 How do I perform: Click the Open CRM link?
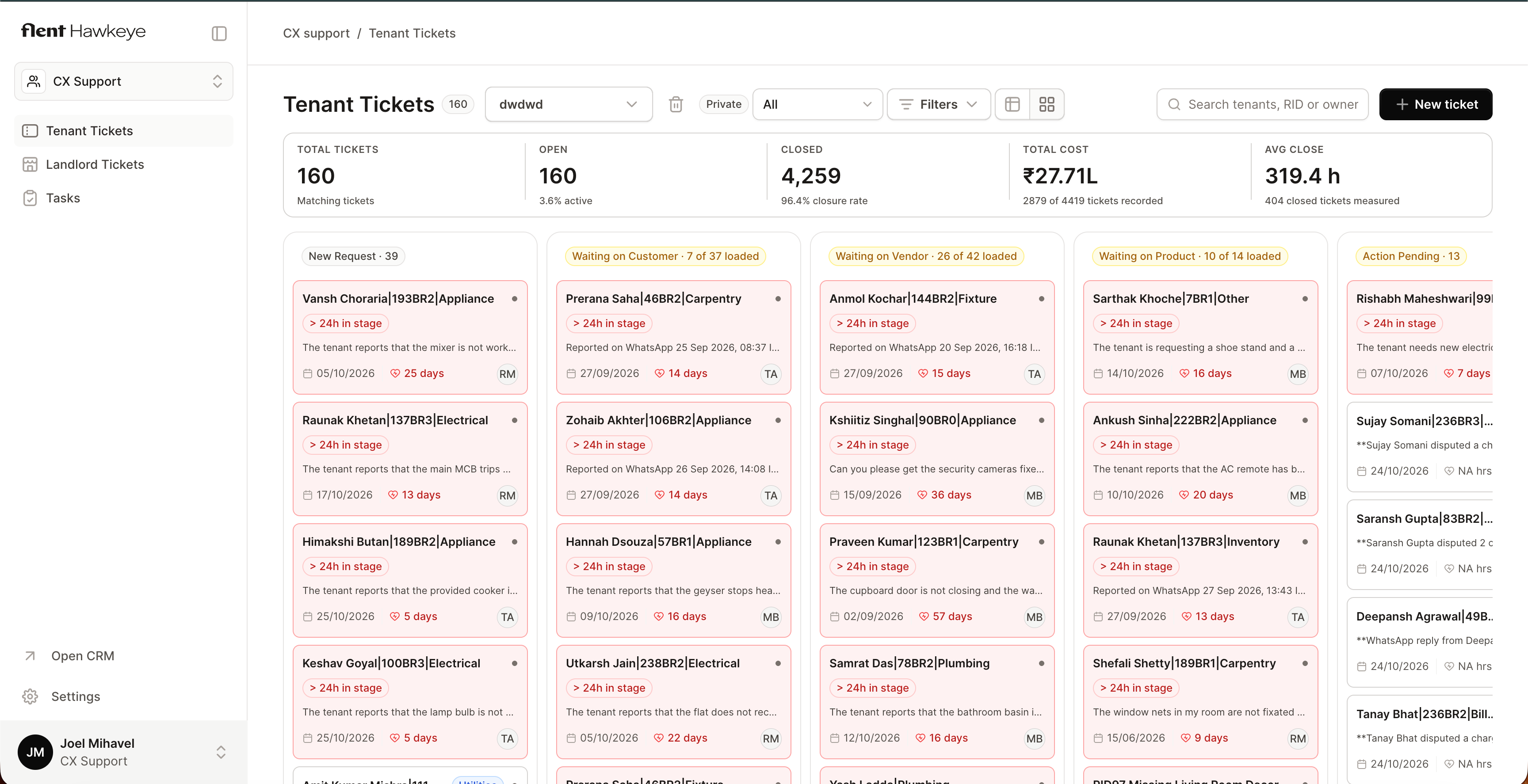pyautogui.click(x=123, y=656)
